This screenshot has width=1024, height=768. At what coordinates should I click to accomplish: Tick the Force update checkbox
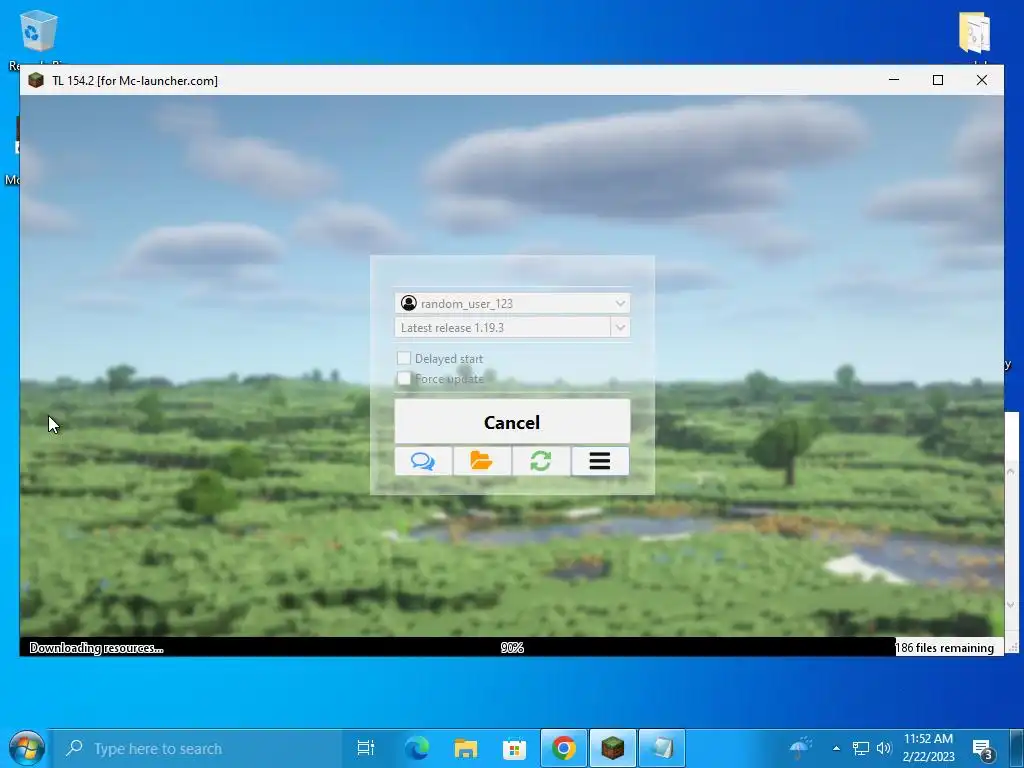(404, 378)
